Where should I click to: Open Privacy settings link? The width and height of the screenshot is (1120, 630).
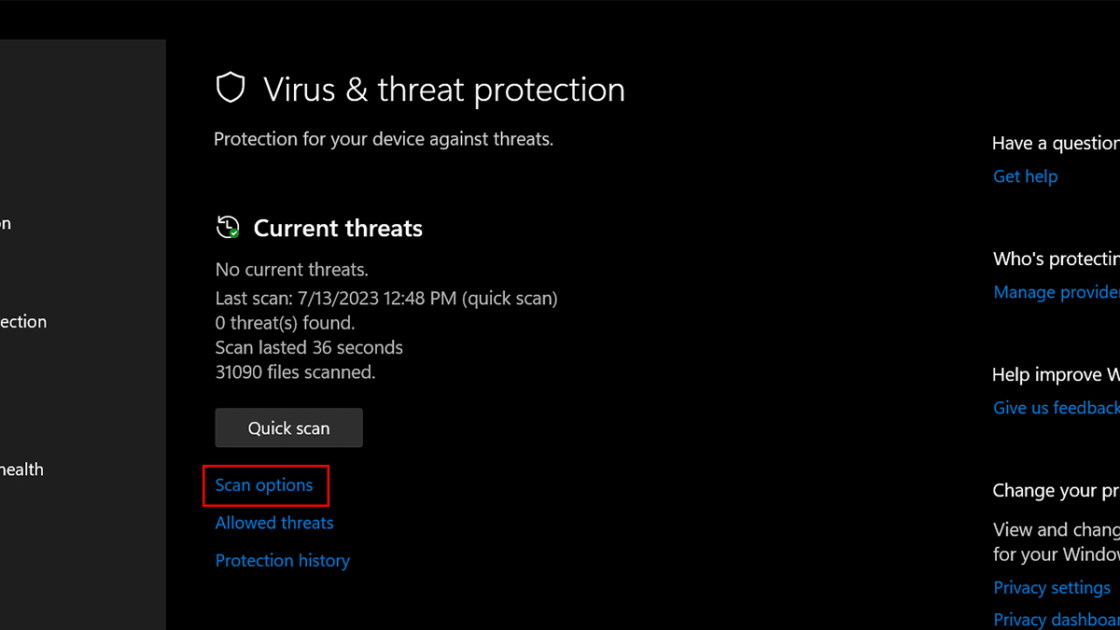[x=1052, y=587]
